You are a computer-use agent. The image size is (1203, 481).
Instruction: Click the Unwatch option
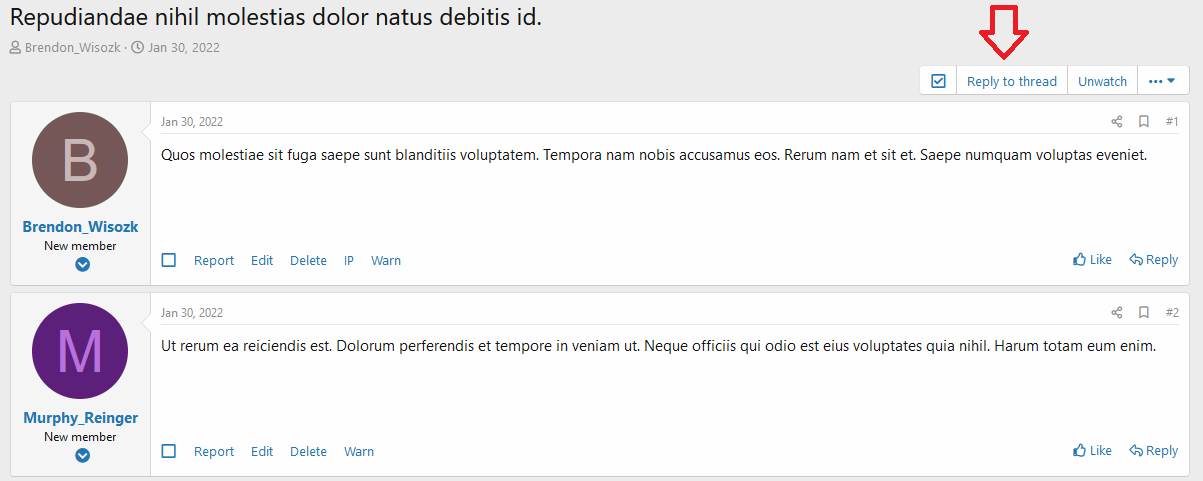click(1102, 81)
